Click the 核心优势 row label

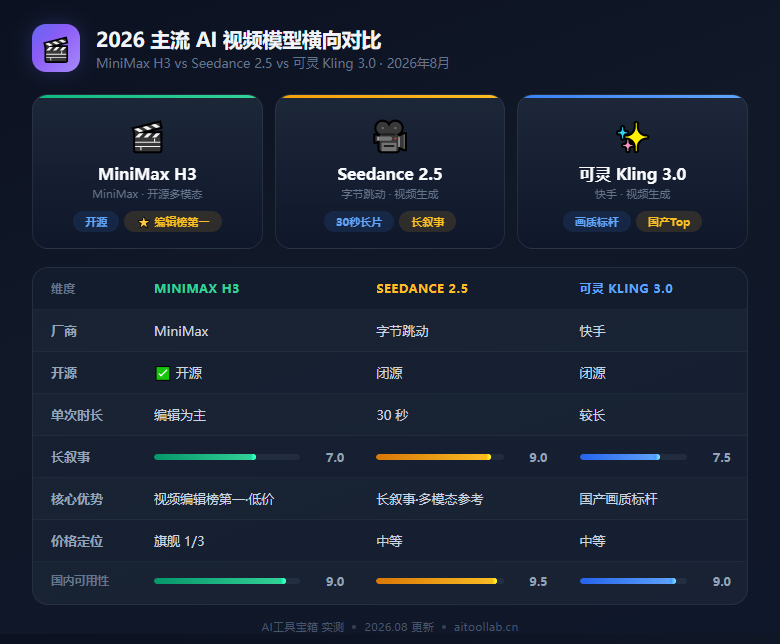tap(77, 499)
